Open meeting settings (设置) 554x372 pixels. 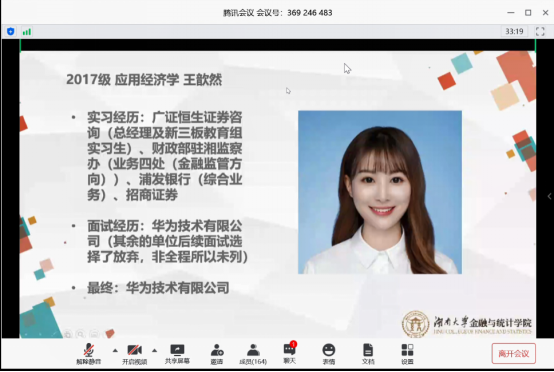coord(407,354)
